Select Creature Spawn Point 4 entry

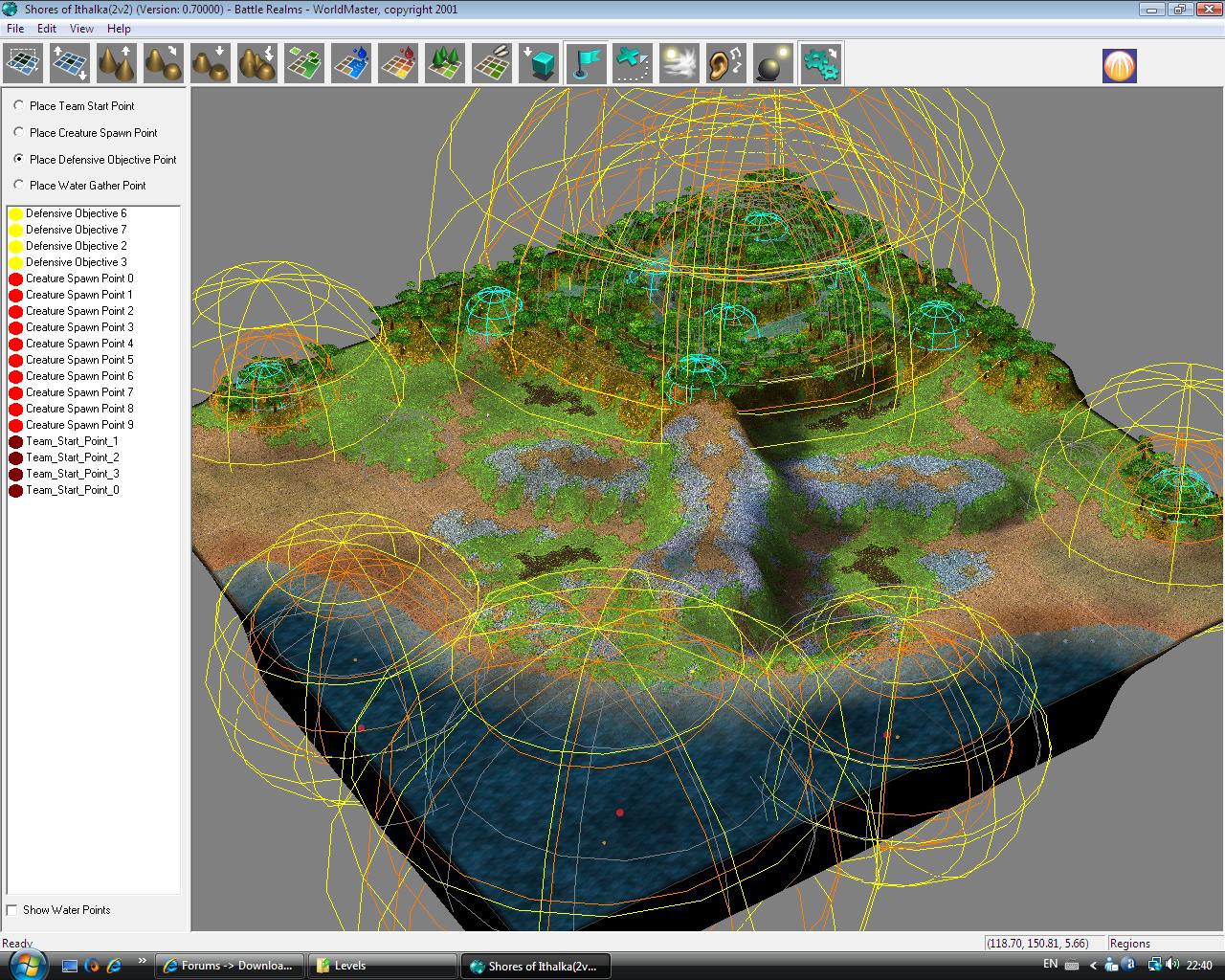point(79,344)
